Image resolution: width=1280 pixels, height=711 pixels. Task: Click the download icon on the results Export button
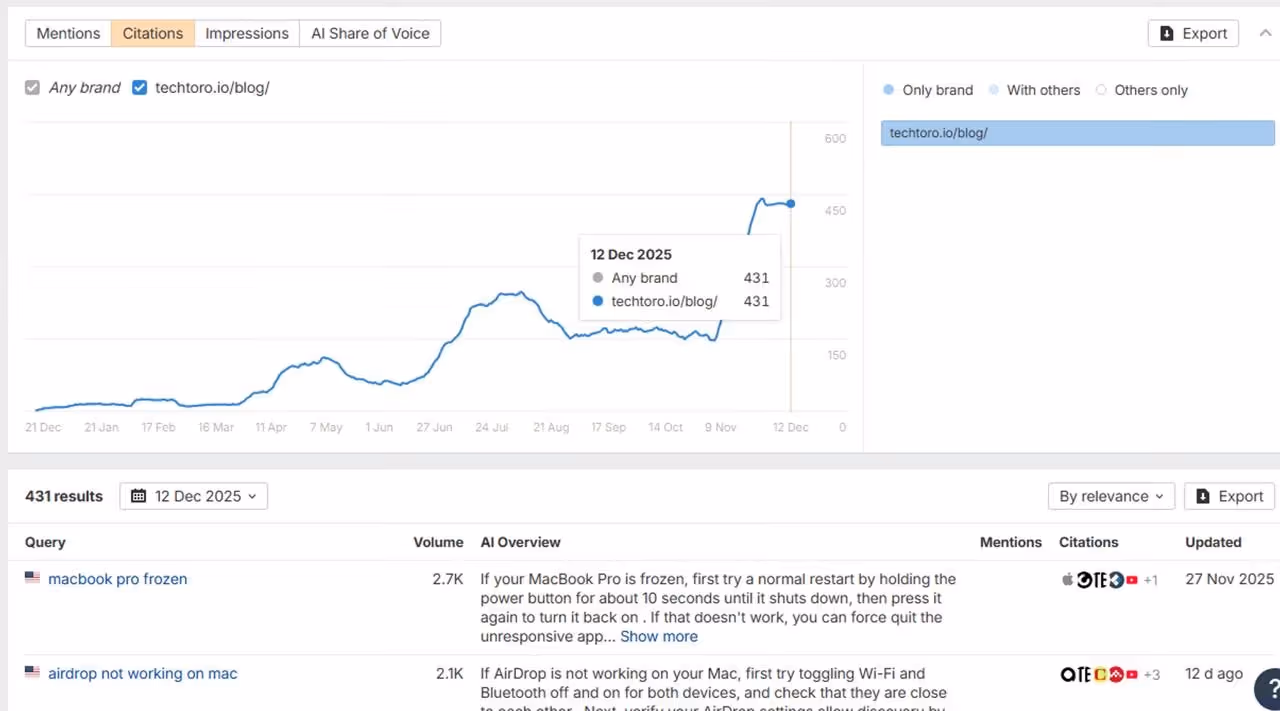click(x=1203, y=496)
